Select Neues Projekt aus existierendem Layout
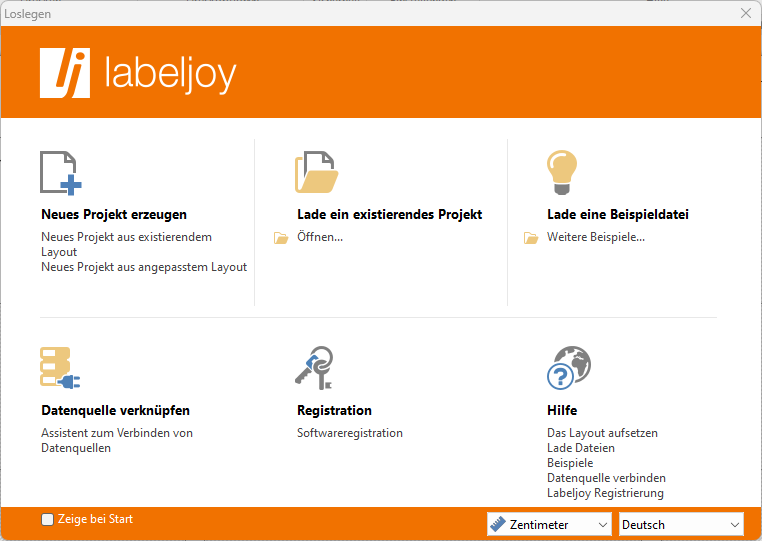The width and height of the screenshot is (762, 541). click(x=126, y=244)
